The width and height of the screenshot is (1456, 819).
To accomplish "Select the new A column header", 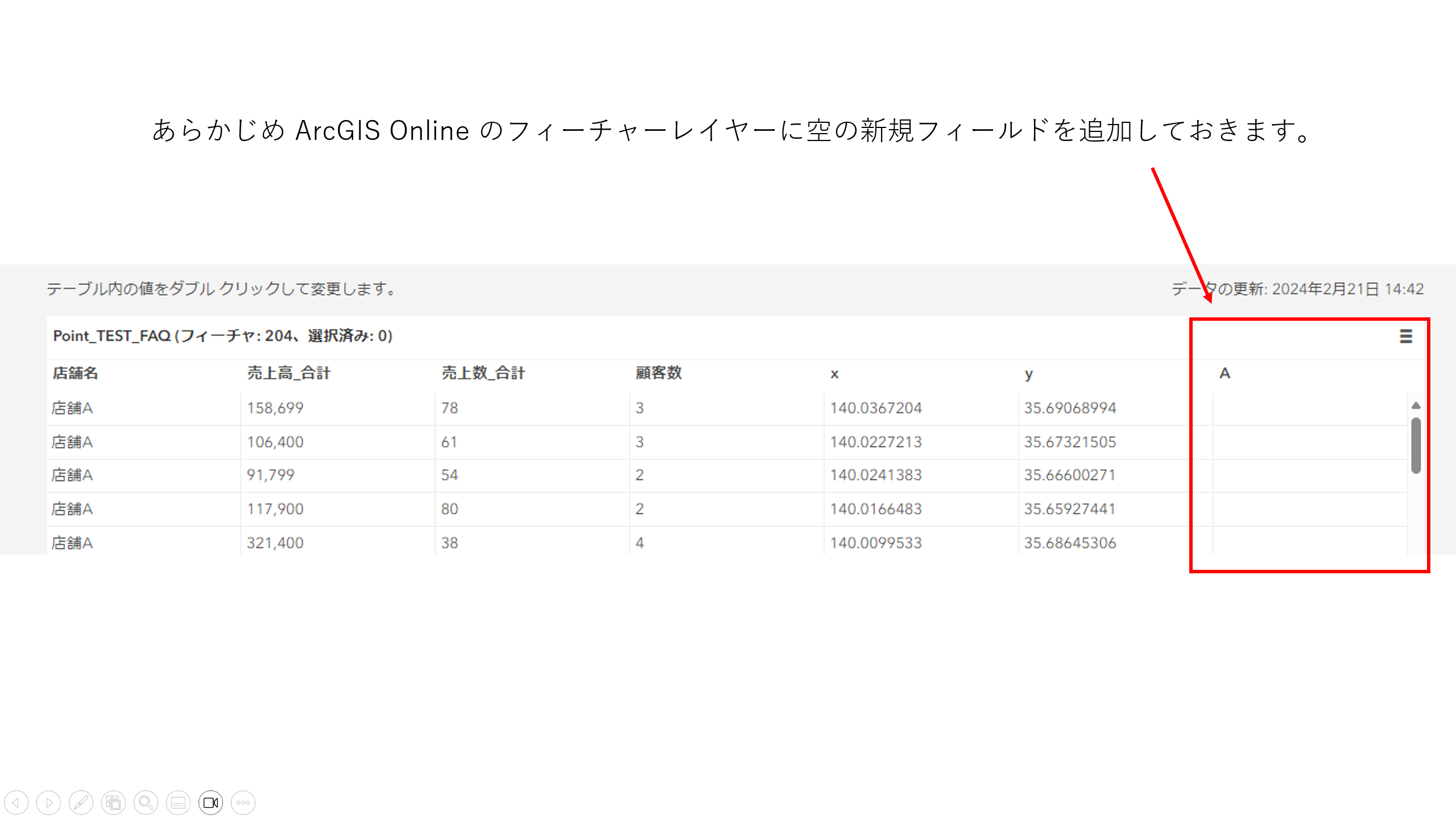I will pos(1225,373).
